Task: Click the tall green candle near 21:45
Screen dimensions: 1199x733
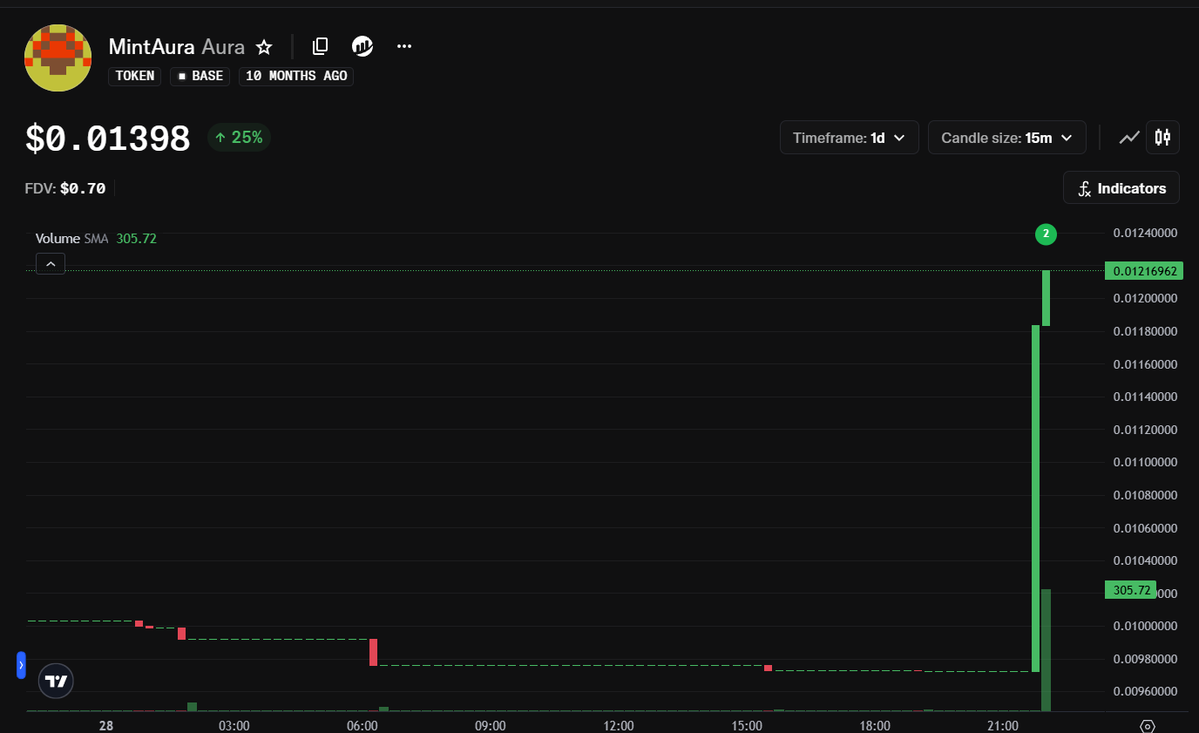Action: 1035,498
